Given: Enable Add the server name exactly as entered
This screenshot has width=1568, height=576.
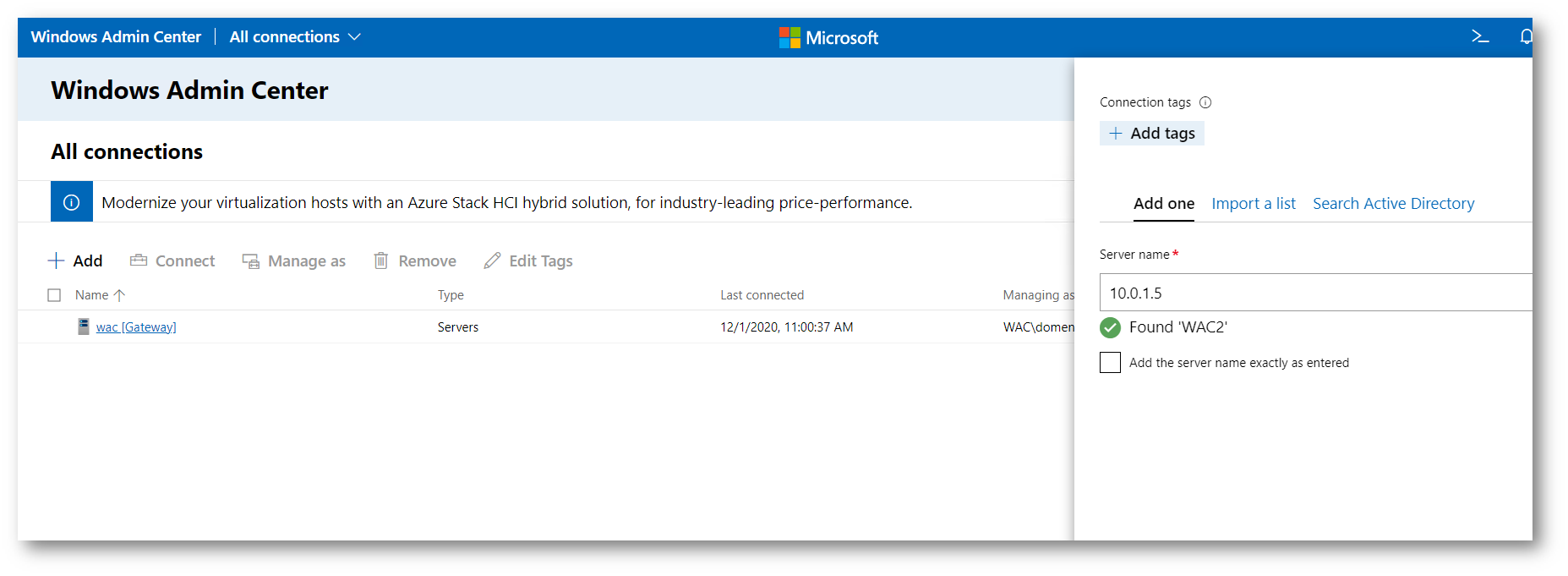Looking at the screenshot, I should (x=1110, y=362).
